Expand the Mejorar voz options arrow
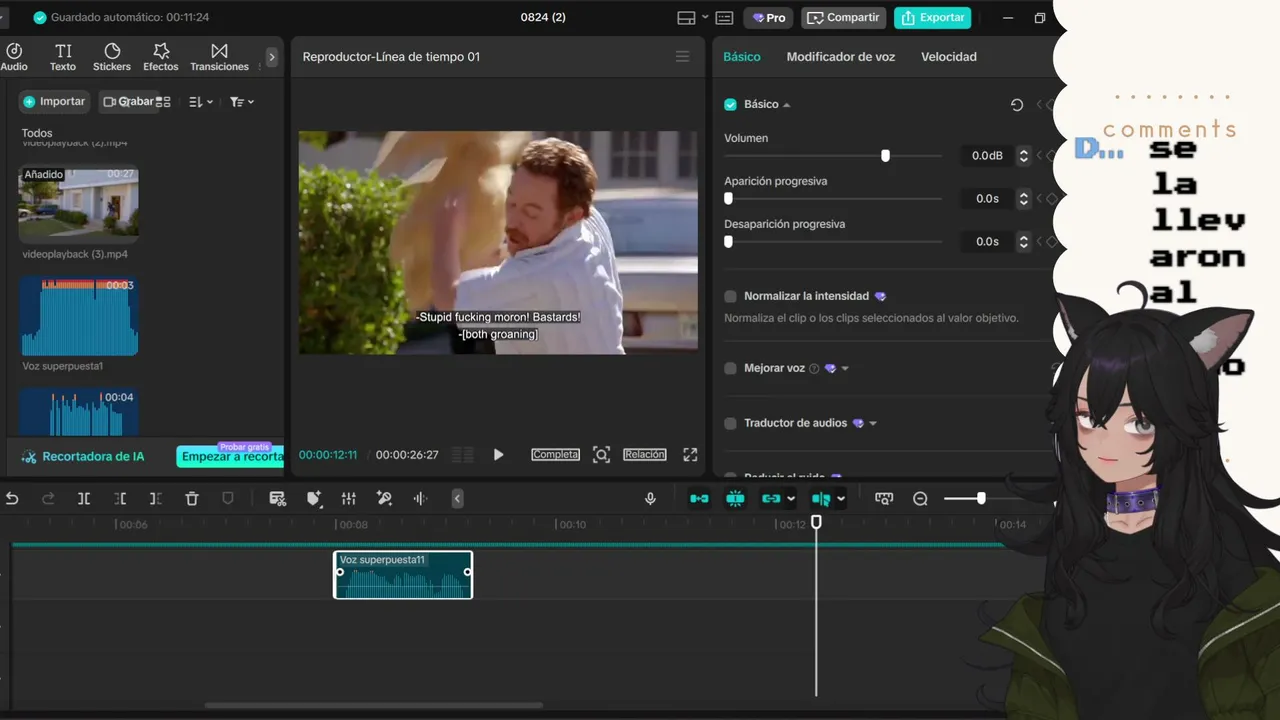Viewport: 1280px width, 720px height. coord(845,369)
